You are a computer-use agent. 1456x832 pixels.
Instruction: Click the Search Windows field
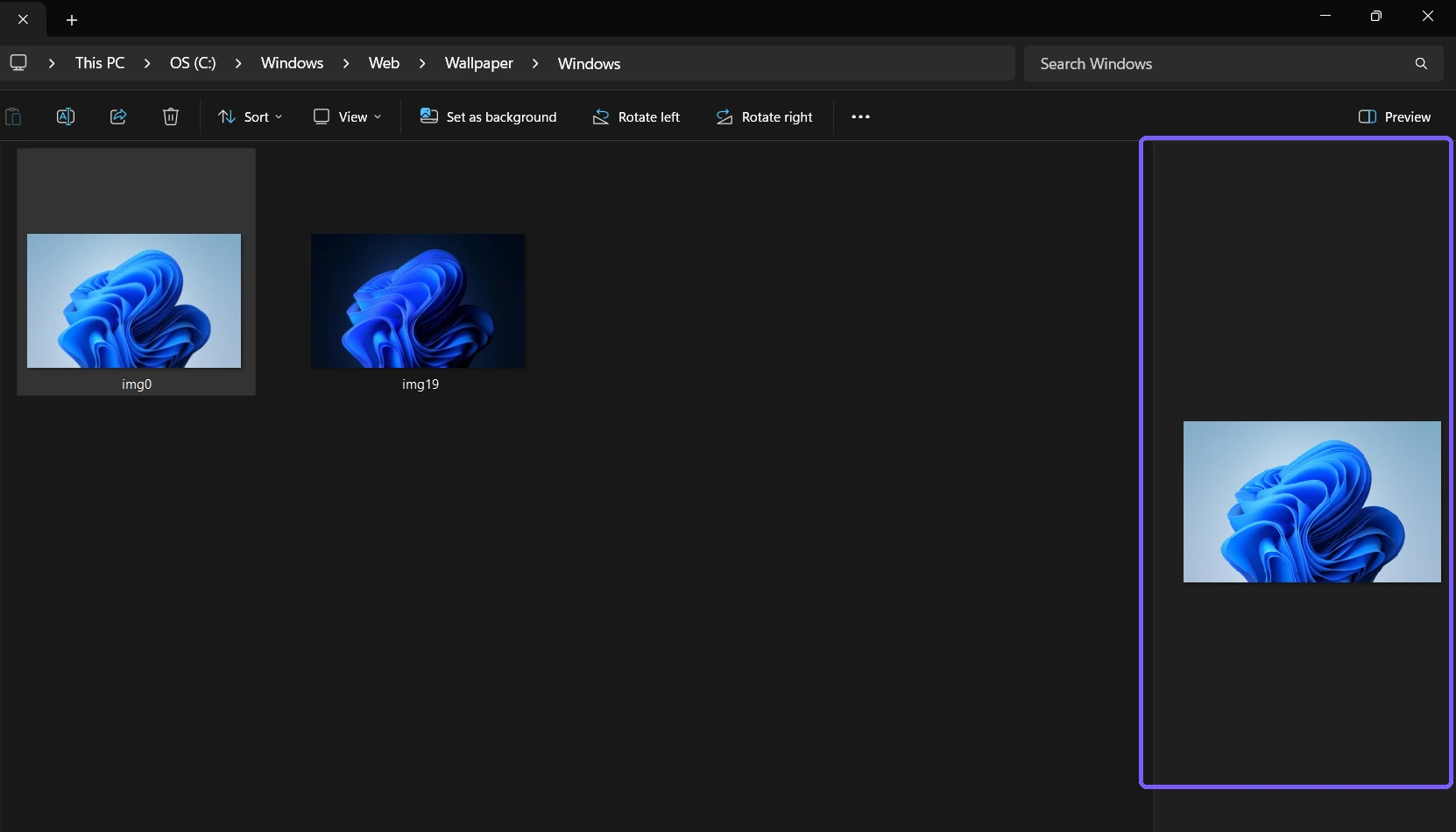click(x=1233, y=63)
